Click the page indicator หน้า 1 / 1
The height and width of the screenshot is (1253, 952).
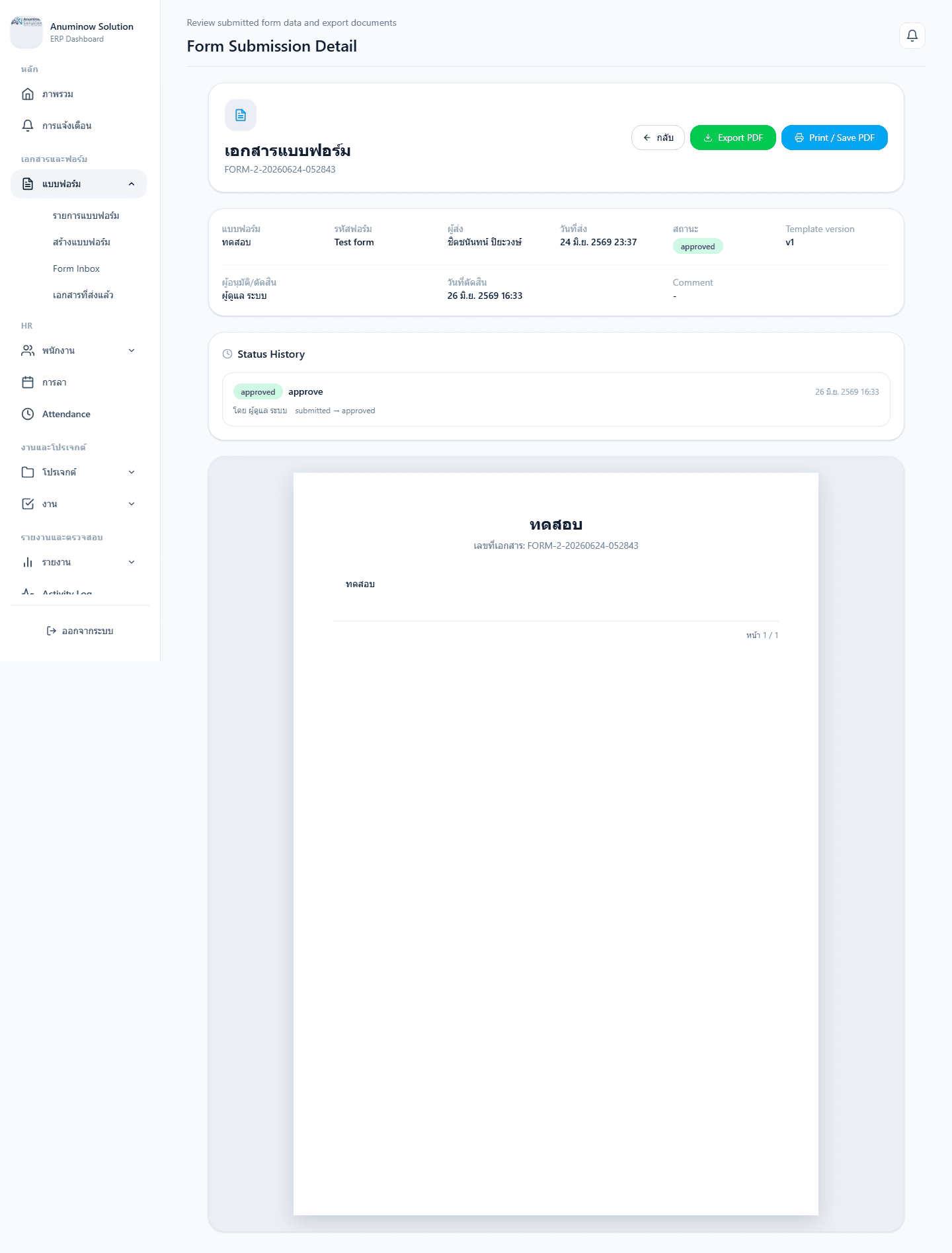click(762, 635)
